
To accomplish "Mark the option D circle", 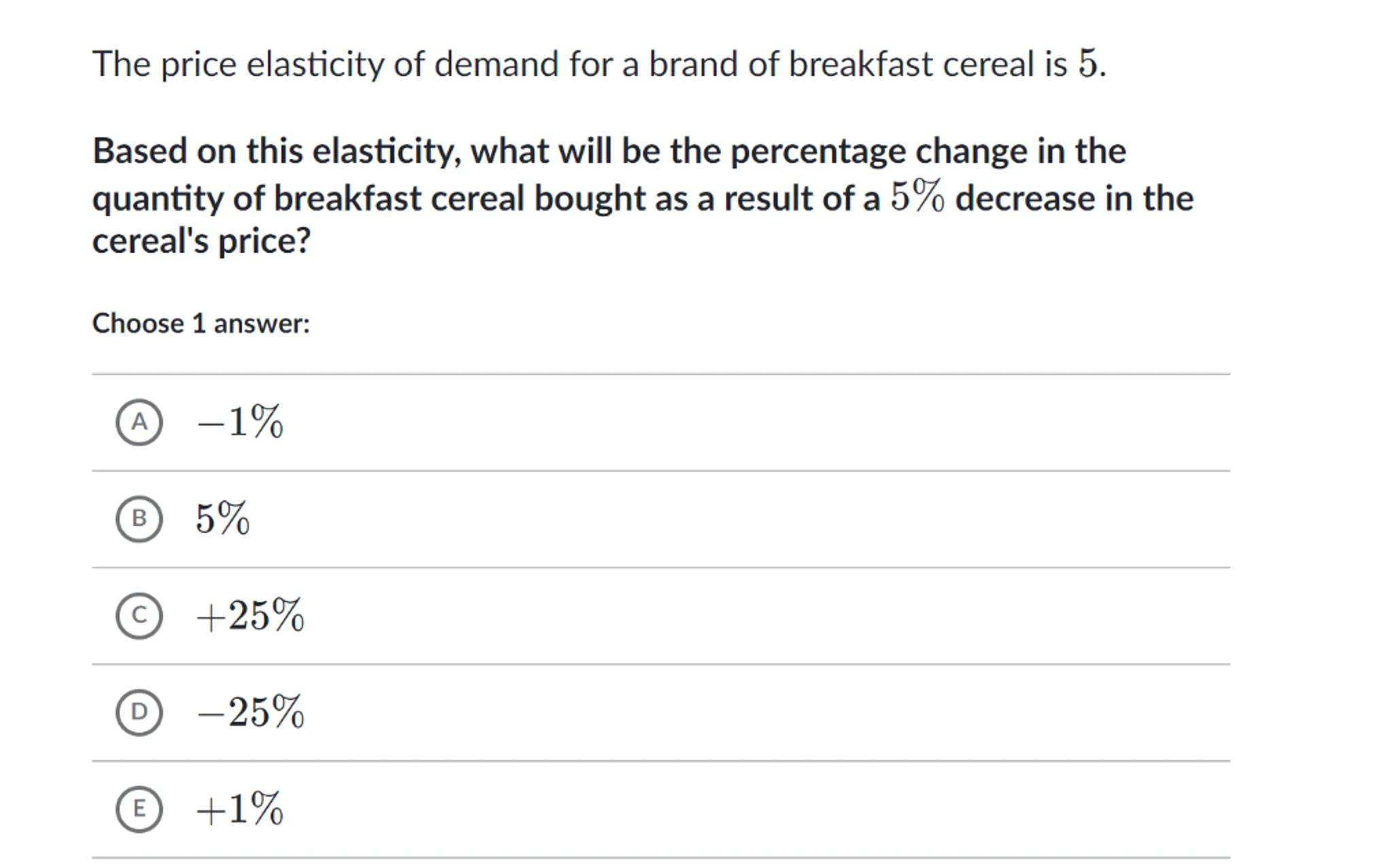I will (x=139, y=712).
